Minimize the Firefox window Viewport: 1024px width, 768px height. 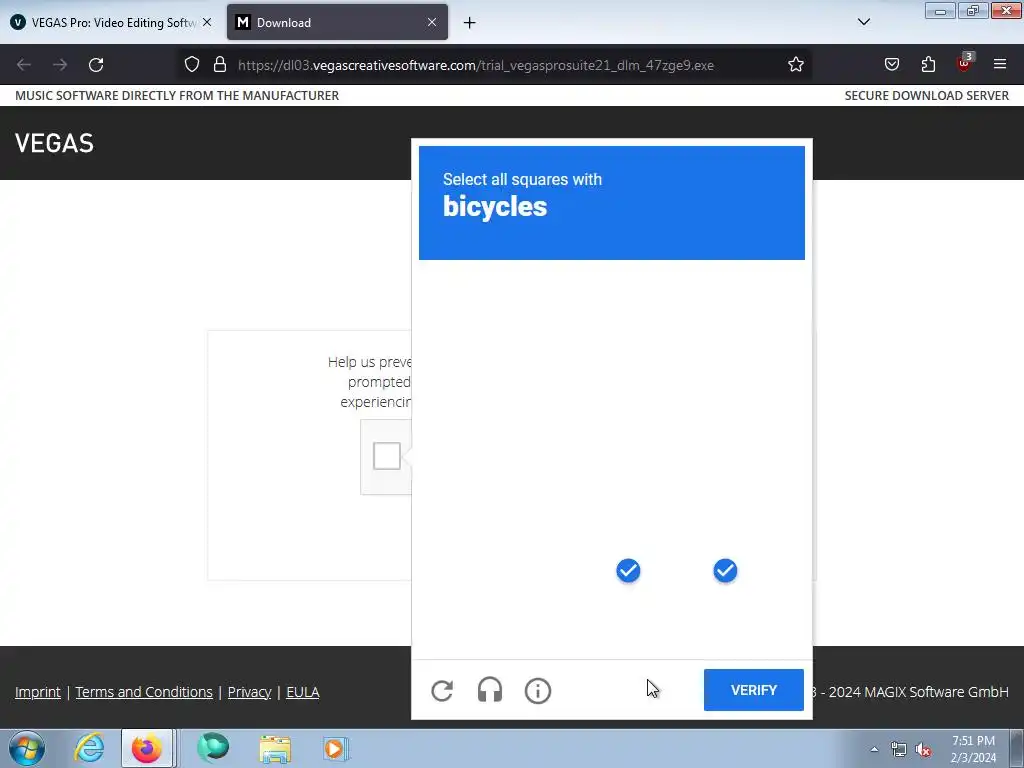940,10
